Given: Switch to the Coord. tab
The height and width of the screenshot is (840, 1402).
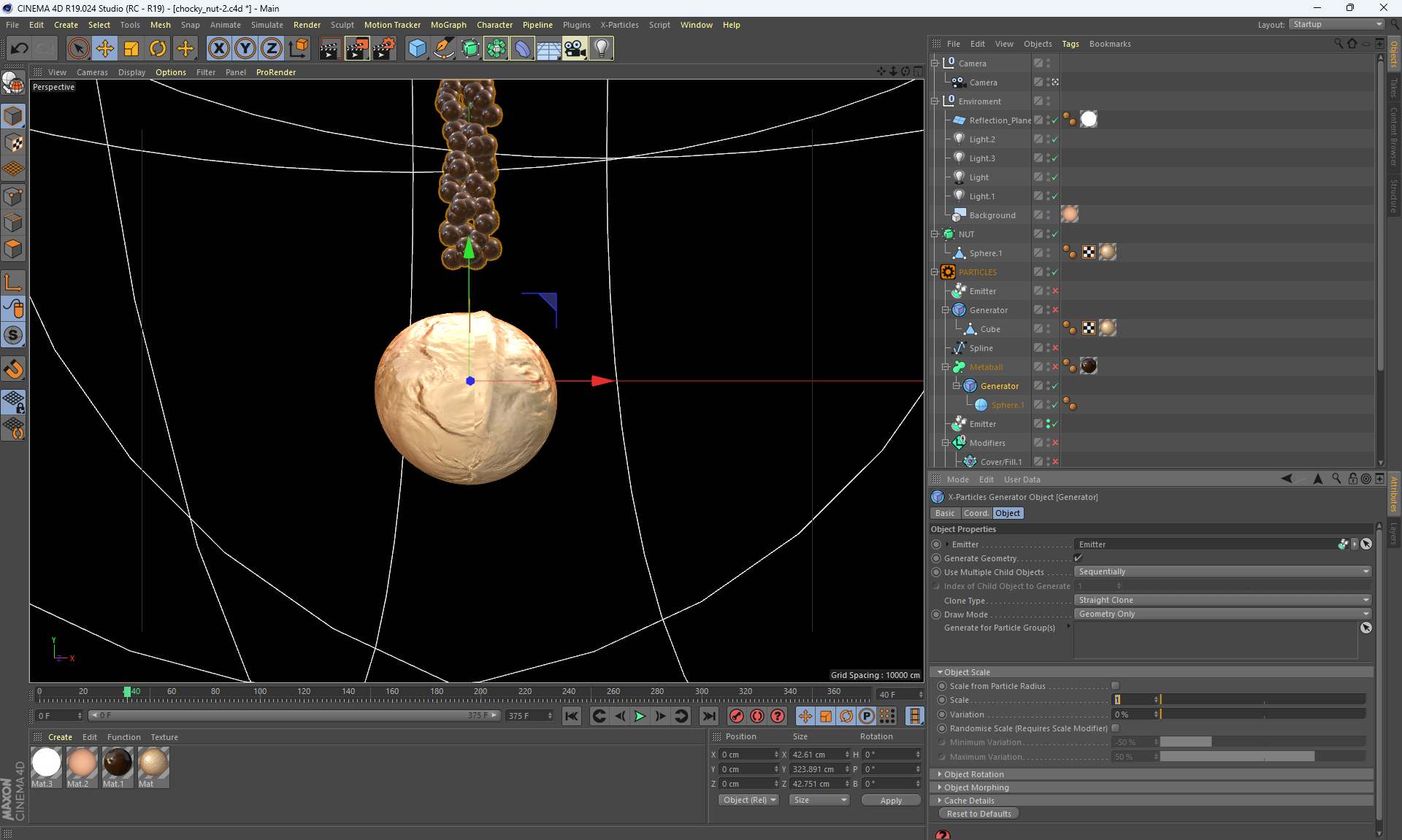Looking at the screenshot, I should point(976,513).
